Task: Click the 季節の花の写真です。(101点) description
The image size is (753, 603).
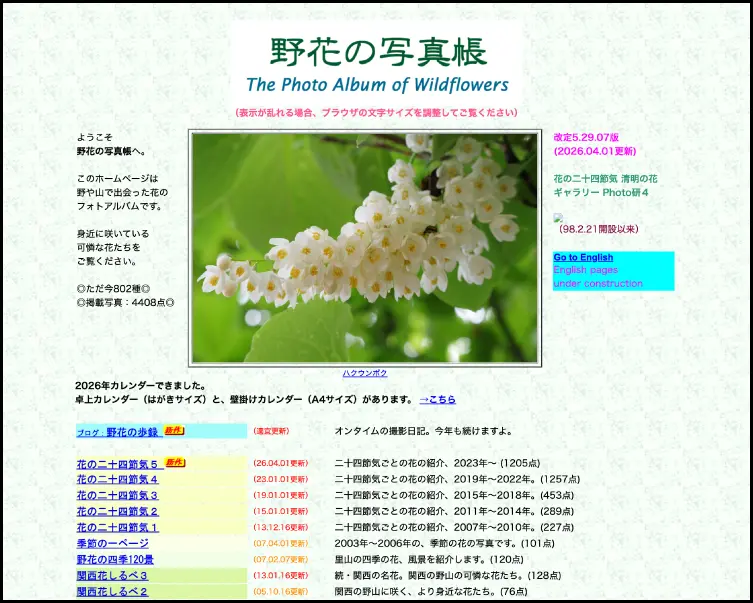Action: [444, 543]
